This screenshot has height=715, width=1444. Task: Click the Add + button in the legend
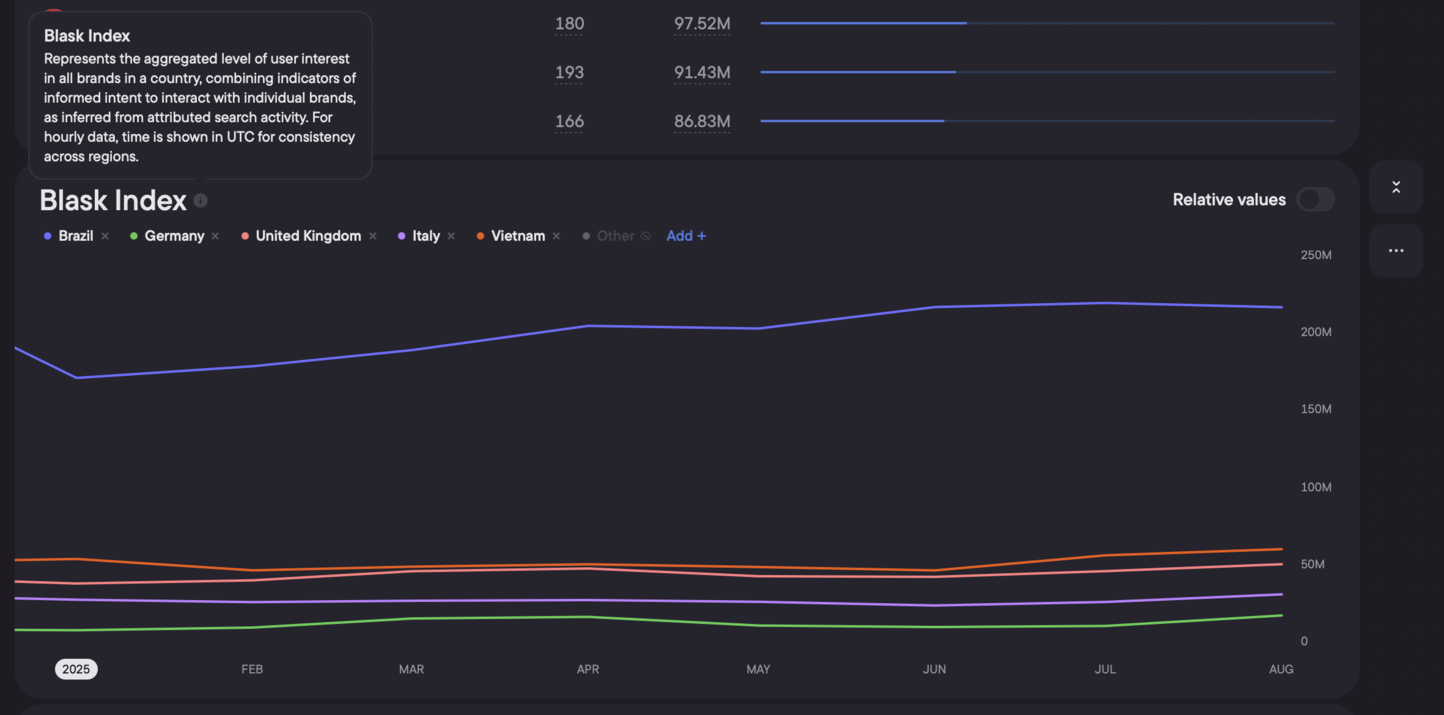pos(686,236)
